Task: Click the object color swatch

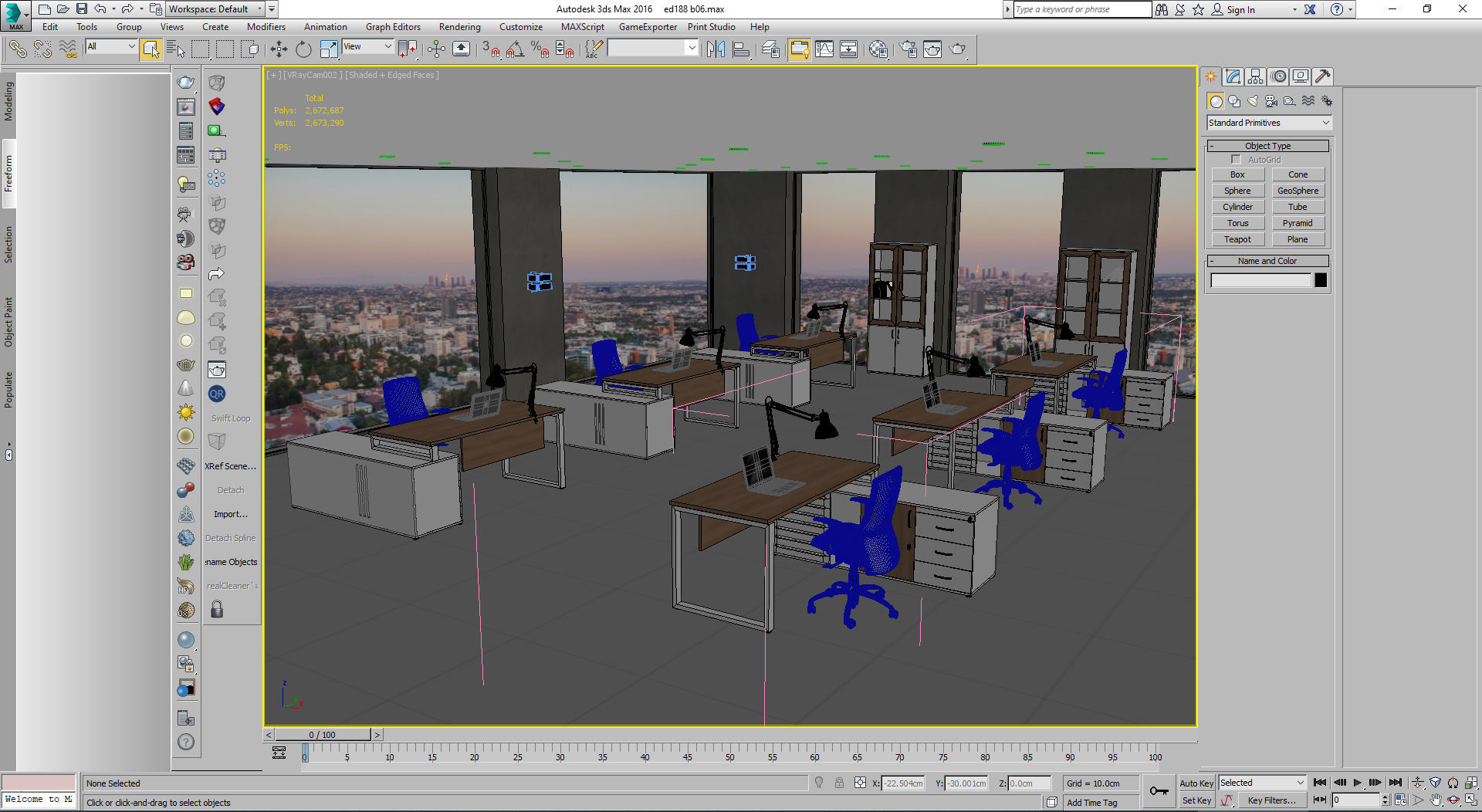Action: point(1321,280)
